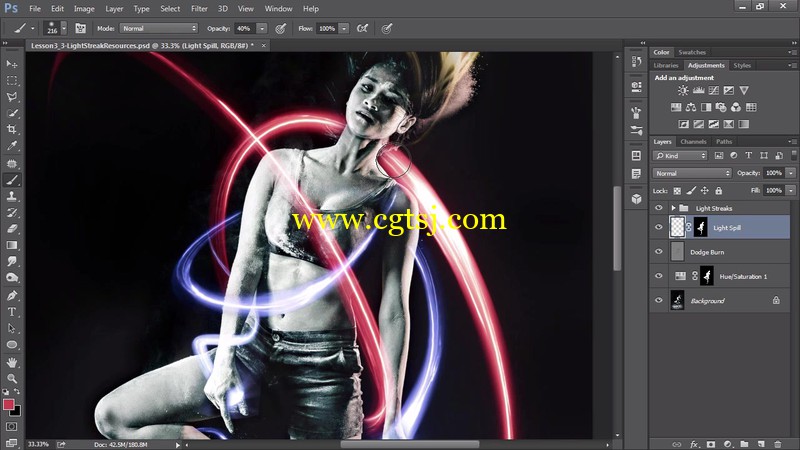The image size is (800, 450).
Task: Open the brush preset picker arrow
Action: [64, 29]
